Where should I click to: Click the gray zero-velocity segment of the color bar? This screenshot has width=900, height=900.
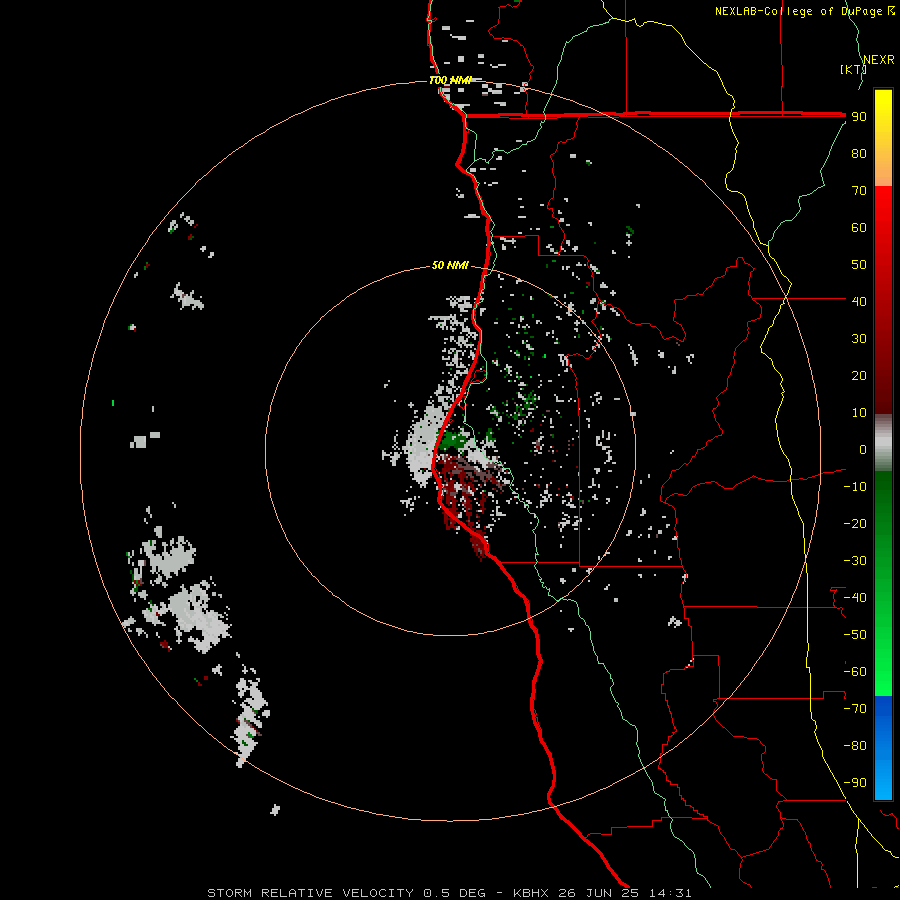883,443
